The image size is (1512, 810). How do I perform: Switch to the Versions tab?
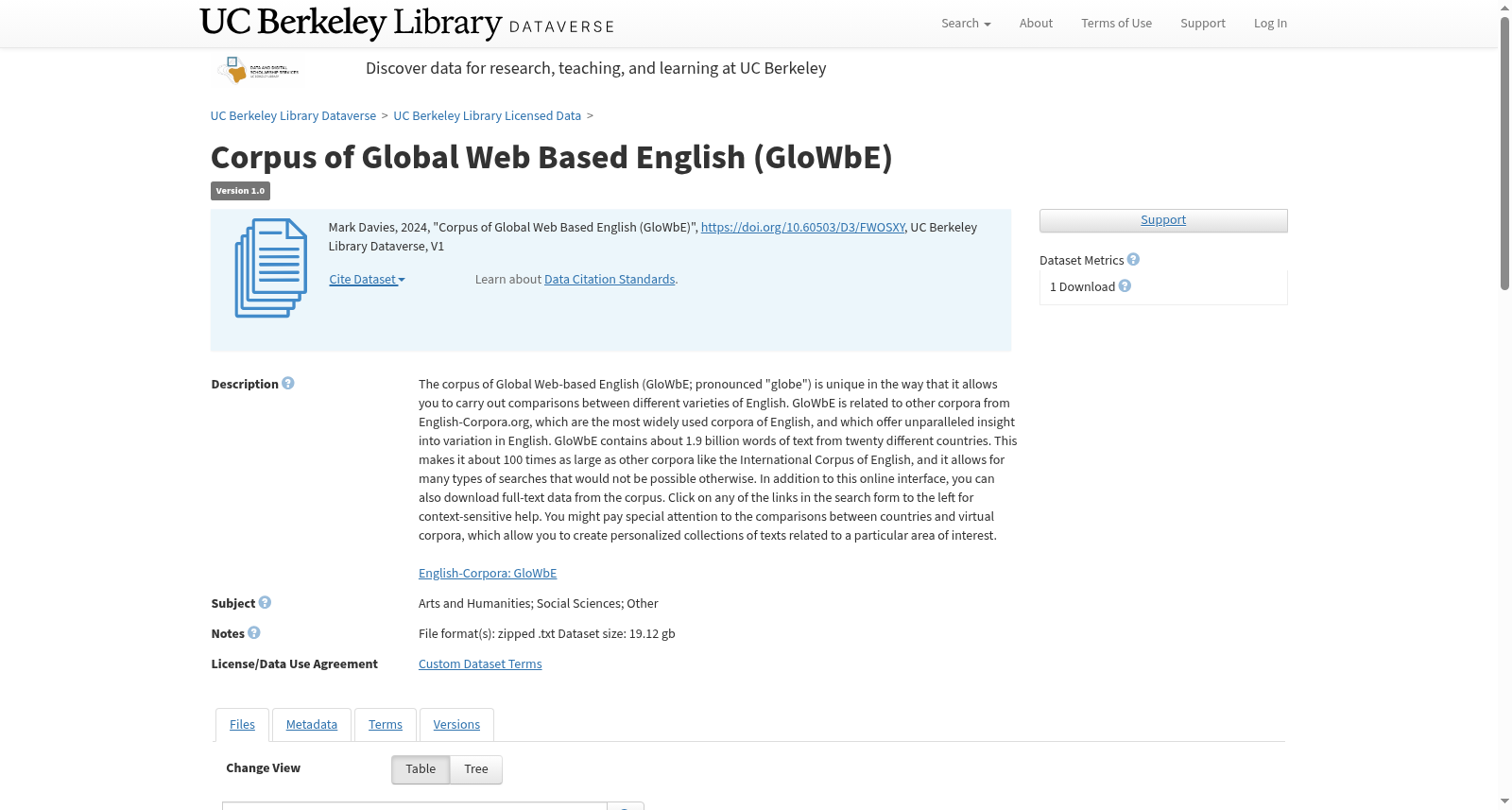click(x=456, y=725)
